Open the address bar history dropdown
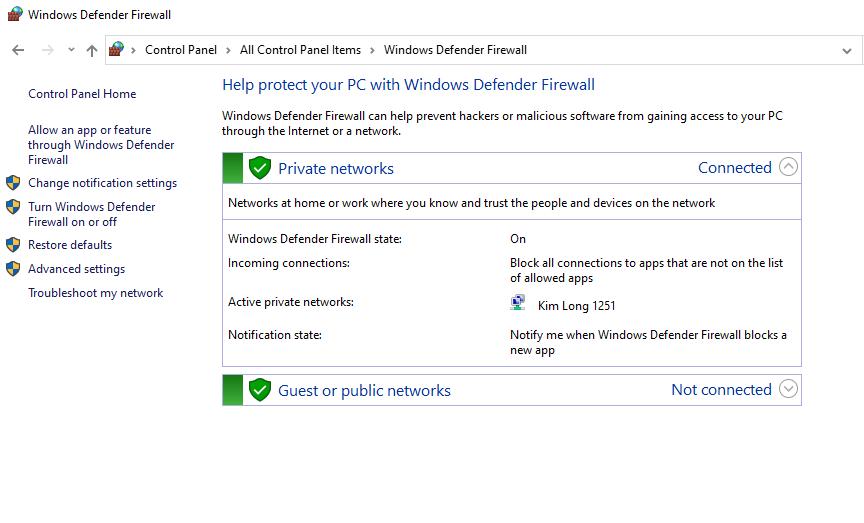The width and height of the screenshot is (864, 523). (x=847, y=51)
